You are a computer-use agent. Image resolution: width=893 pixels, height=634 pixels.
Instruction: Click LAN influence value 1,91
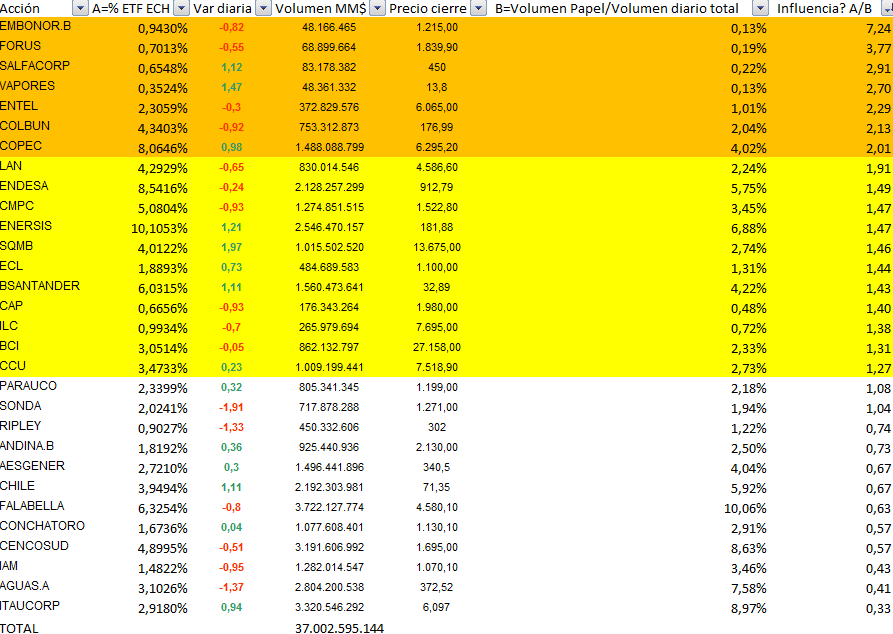(x=878, y=168)
